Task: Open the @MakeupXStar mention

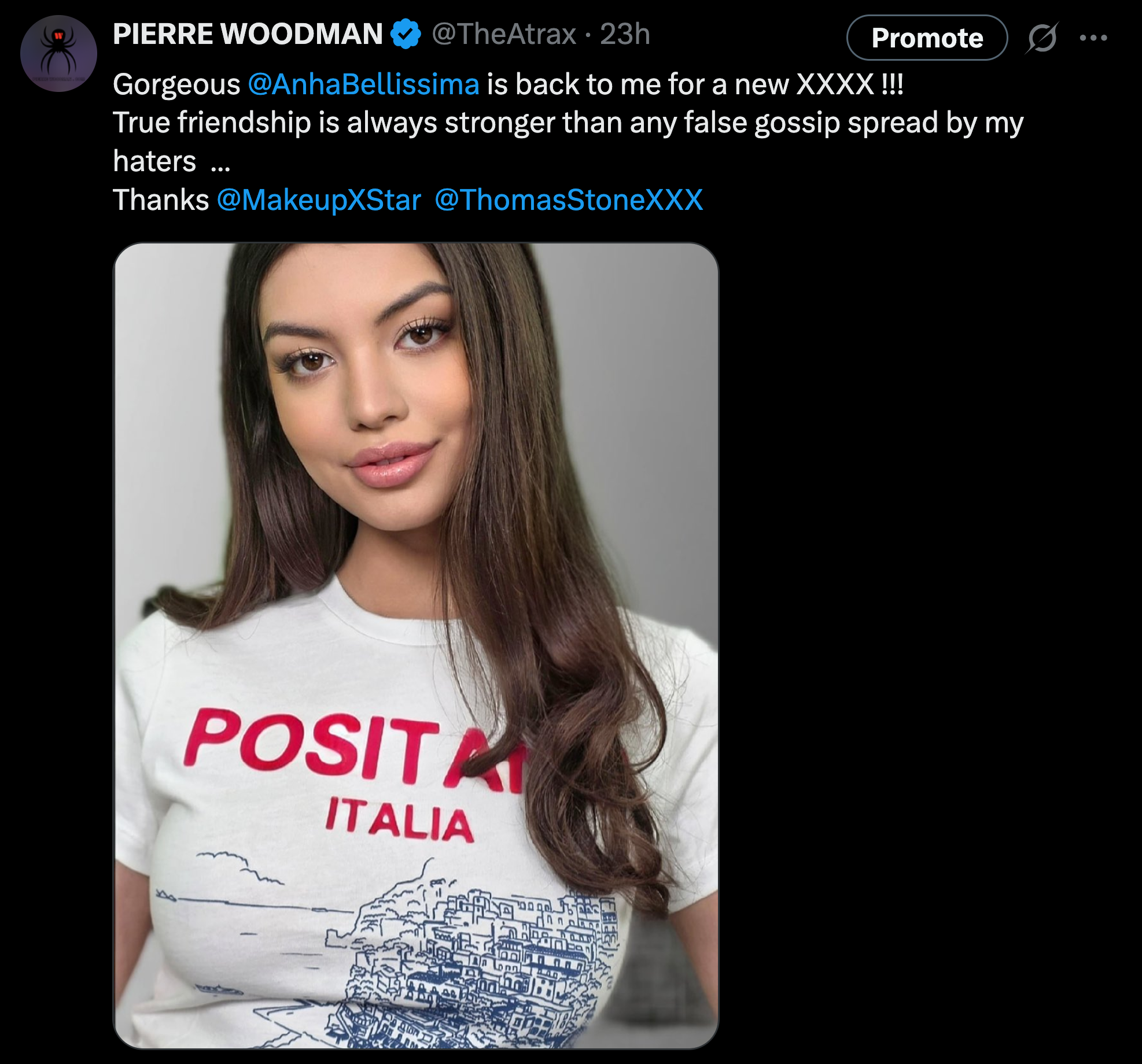Action: 319,200
